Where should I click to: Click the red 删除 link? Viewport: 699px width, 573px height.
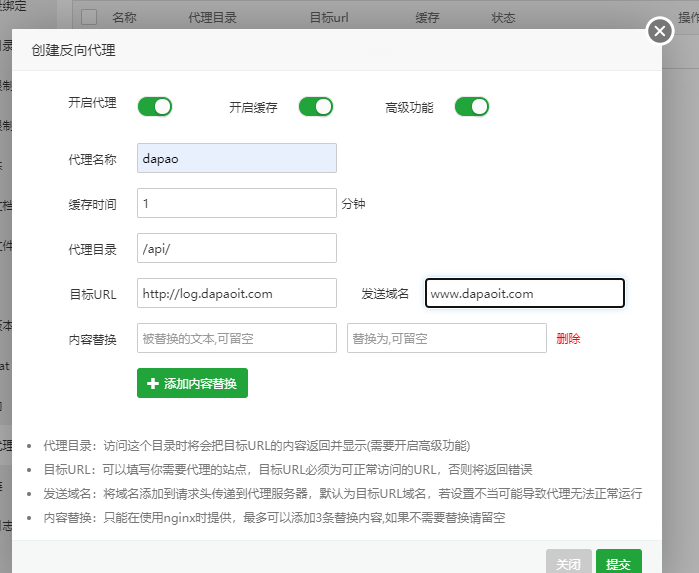(568, 339)
